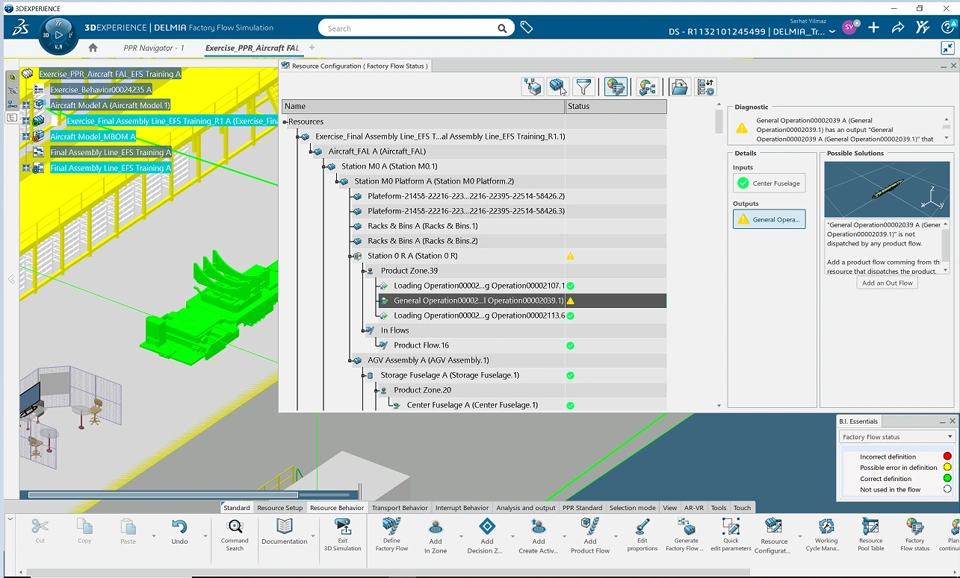The image size is (960, 578).
Task: Click Add Product Flow tool
Action: tap(590, 536)
